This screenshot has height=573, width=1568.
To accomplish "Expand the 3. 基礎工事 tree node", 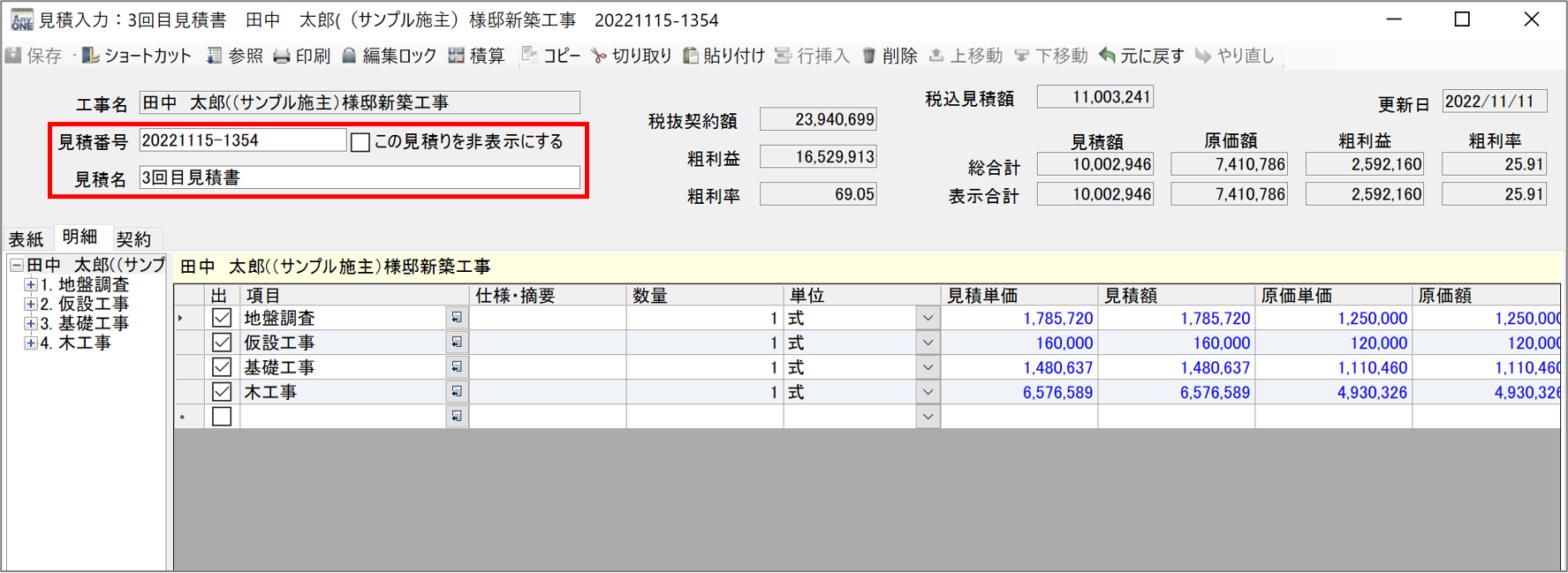I will [x=31, y=324].
